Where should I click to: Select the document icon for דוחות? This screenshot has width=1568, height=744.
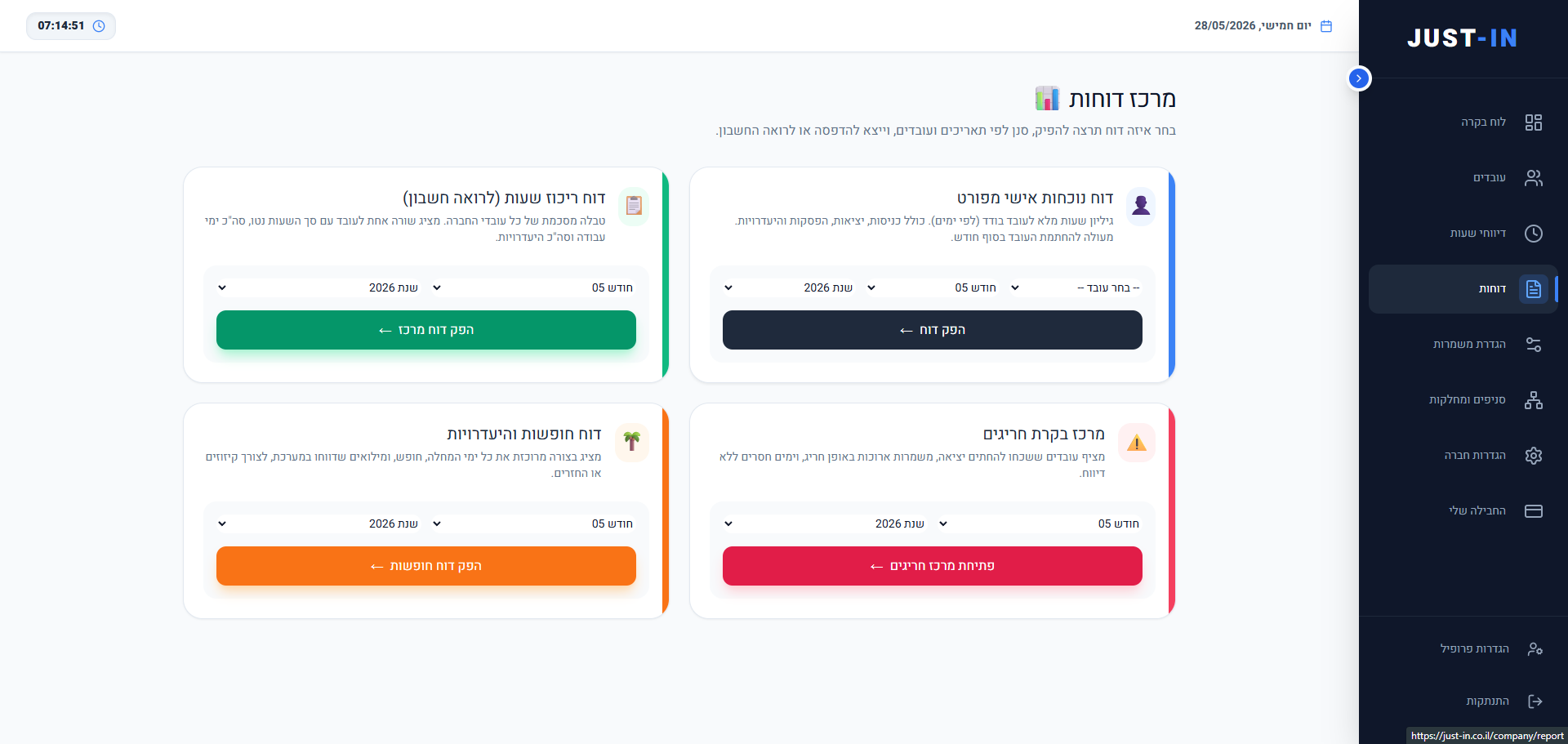[x=1533, y=289]
